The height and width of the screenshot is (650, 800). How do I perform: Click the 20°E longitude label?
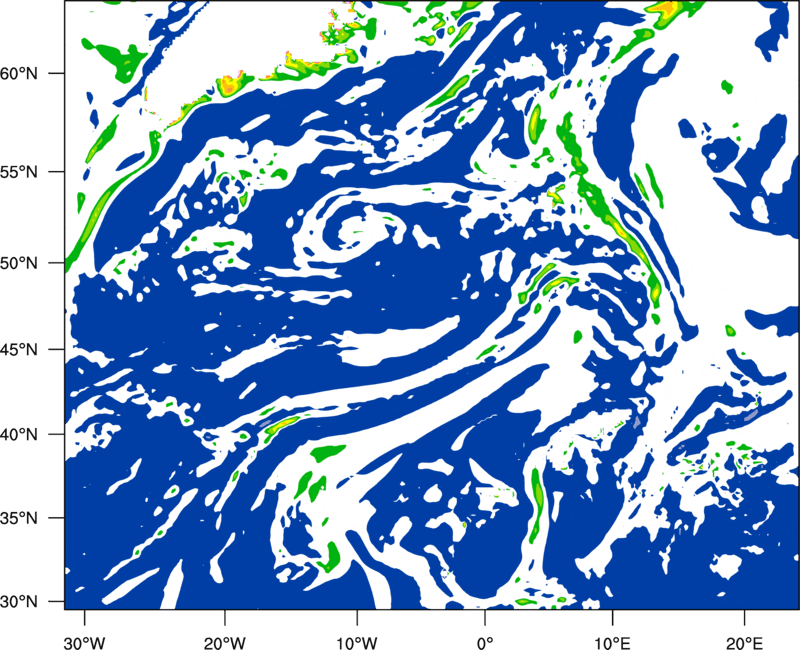[744, 643]
